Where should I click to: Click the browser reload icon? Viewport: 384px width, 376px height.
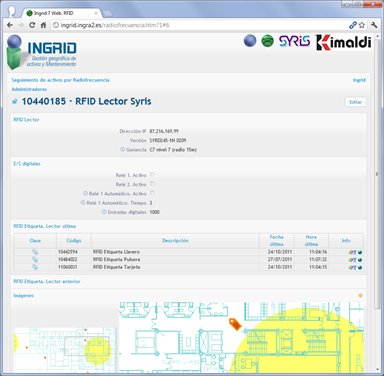point(32,25)
